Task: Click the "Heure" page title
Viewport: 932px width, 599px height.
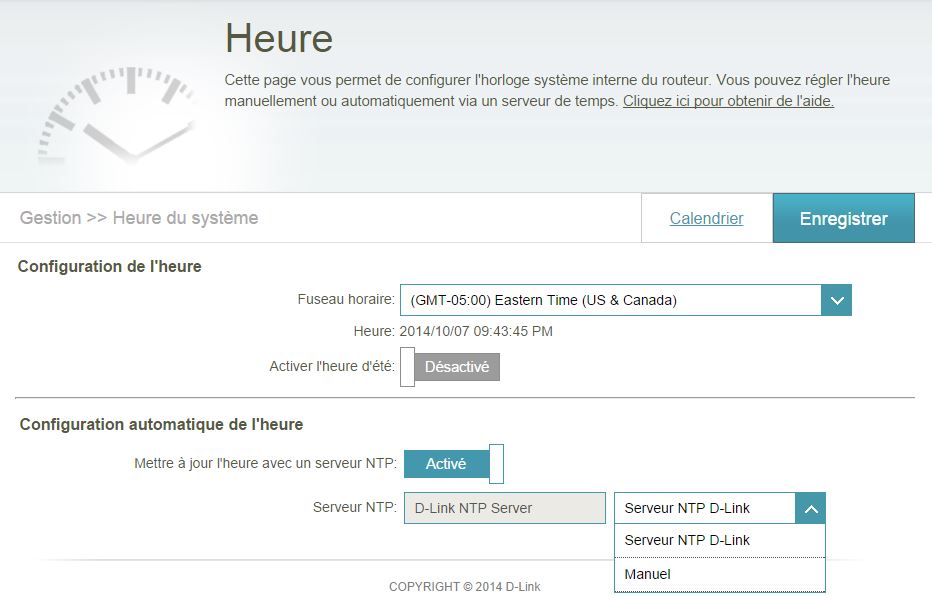Action: 278,38
